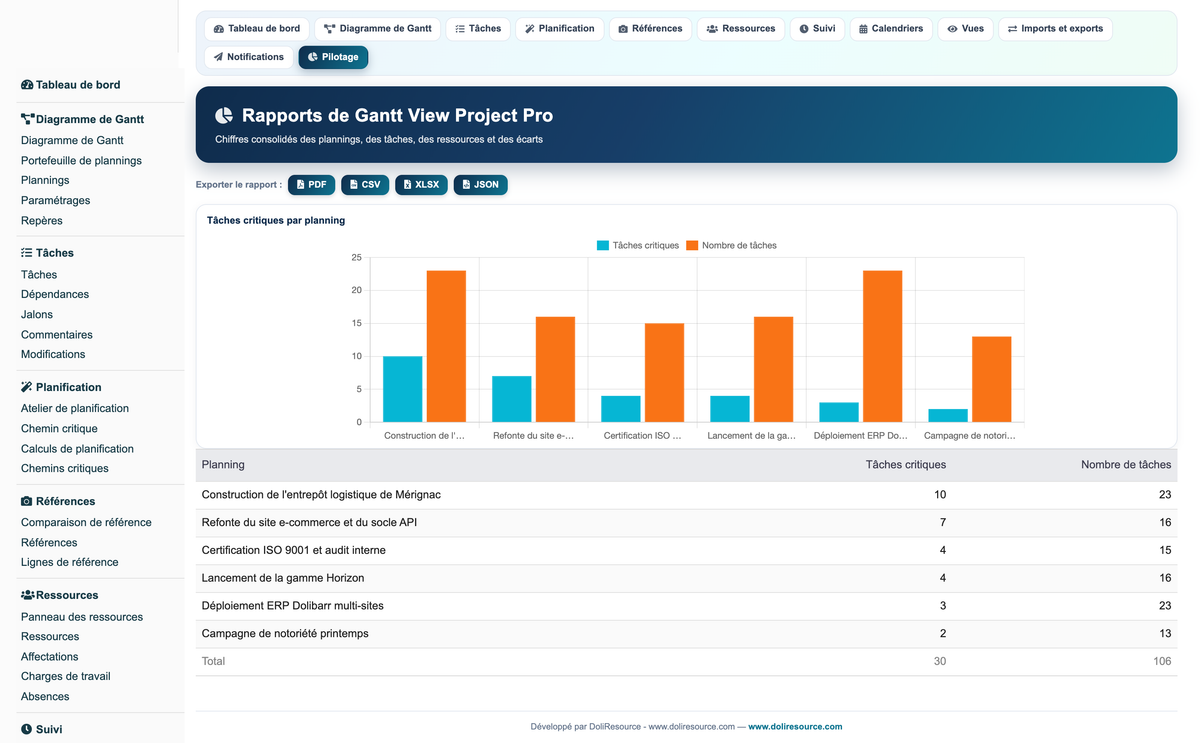This screenshot has width=1200, height=743.
Task: Click the Ressources sidebar section heading
Action: click(x=60, y=595)
